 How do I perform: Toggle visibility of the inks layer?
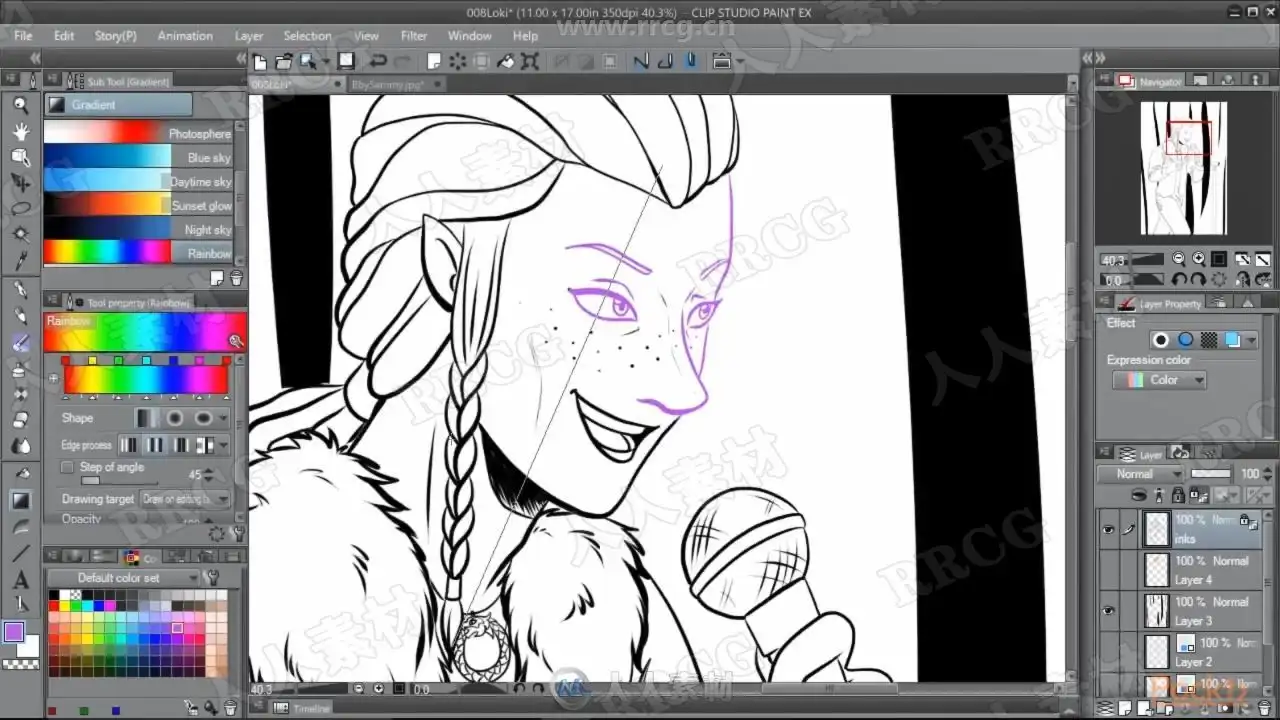click(x=1108, y=530)
